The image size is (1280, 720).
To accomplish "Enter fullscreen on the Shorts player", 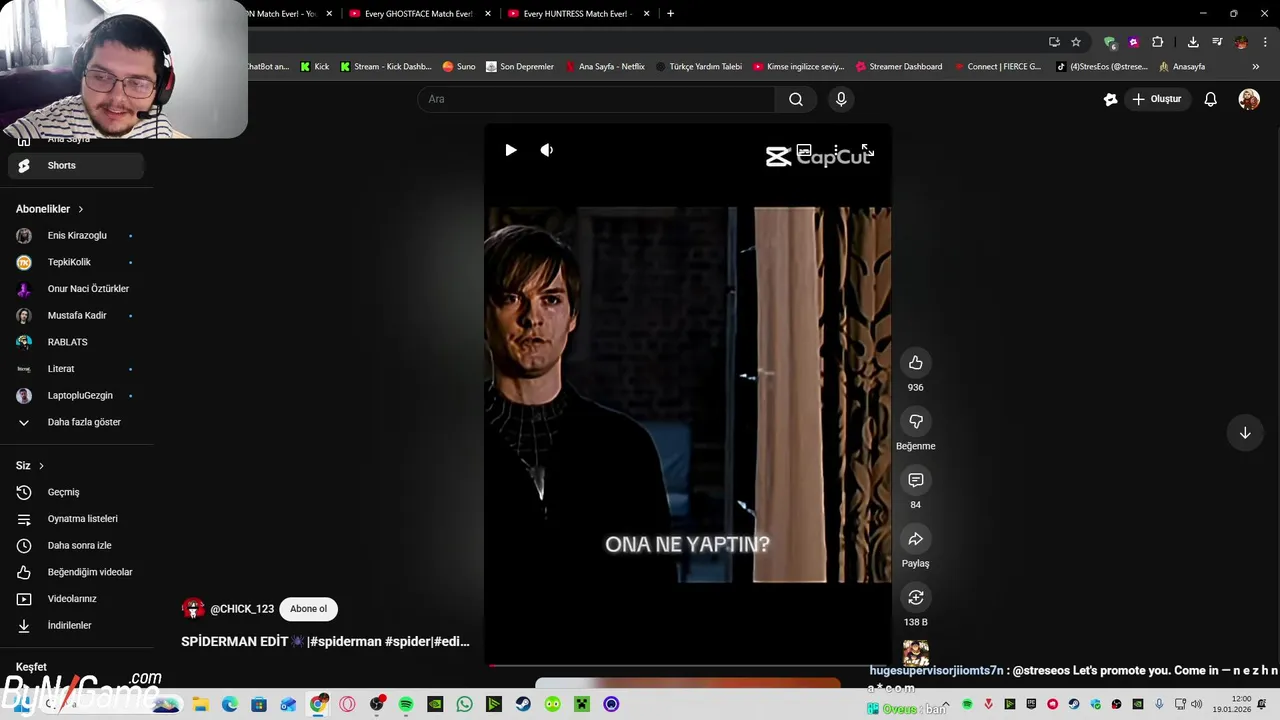I will [867, 151].
